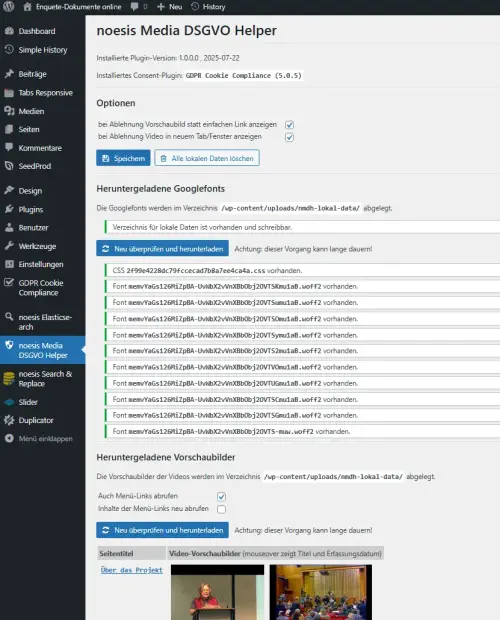
Task: Click the Video-Vorschaubilder column header
Action: point(275,553)
